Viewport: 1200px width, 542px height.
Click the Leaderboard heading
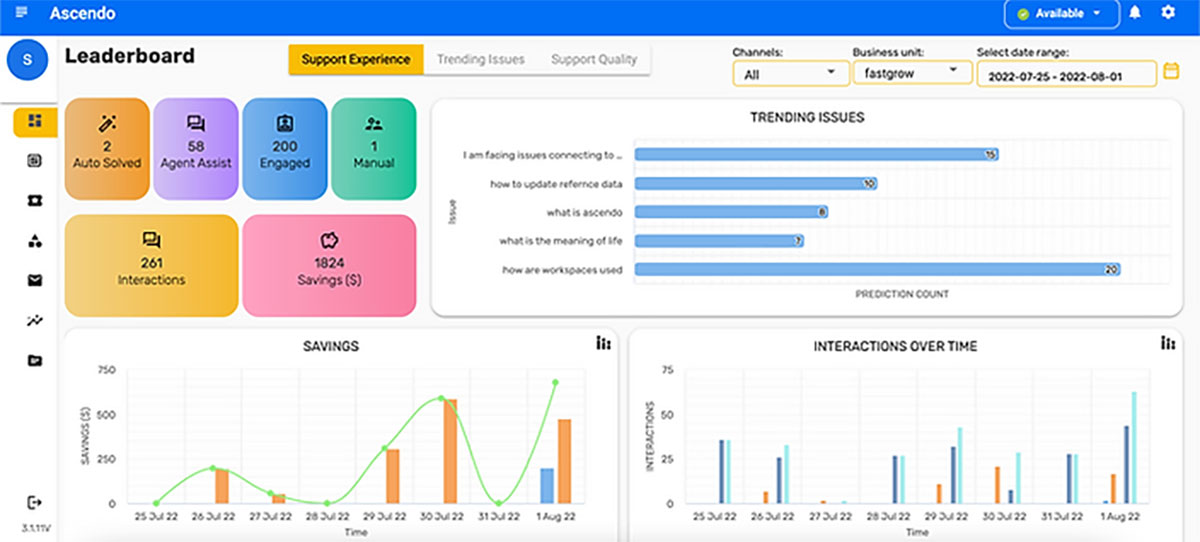click(x=130, y=56)
